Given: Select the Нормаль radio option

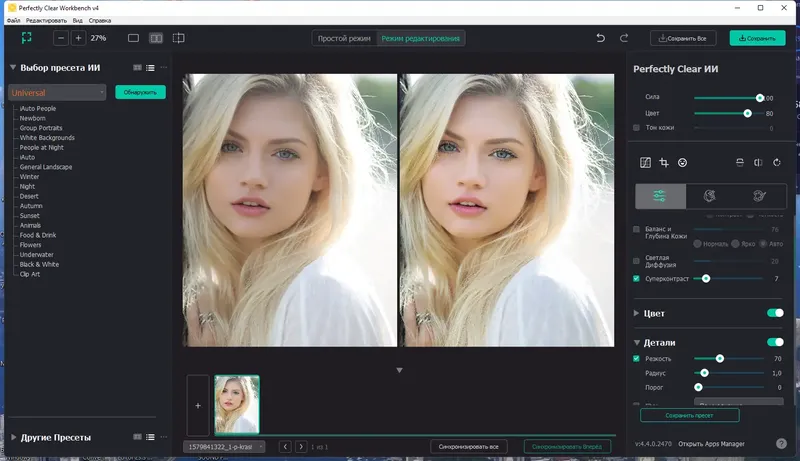Looking at the screenshot, I should 697,244.
